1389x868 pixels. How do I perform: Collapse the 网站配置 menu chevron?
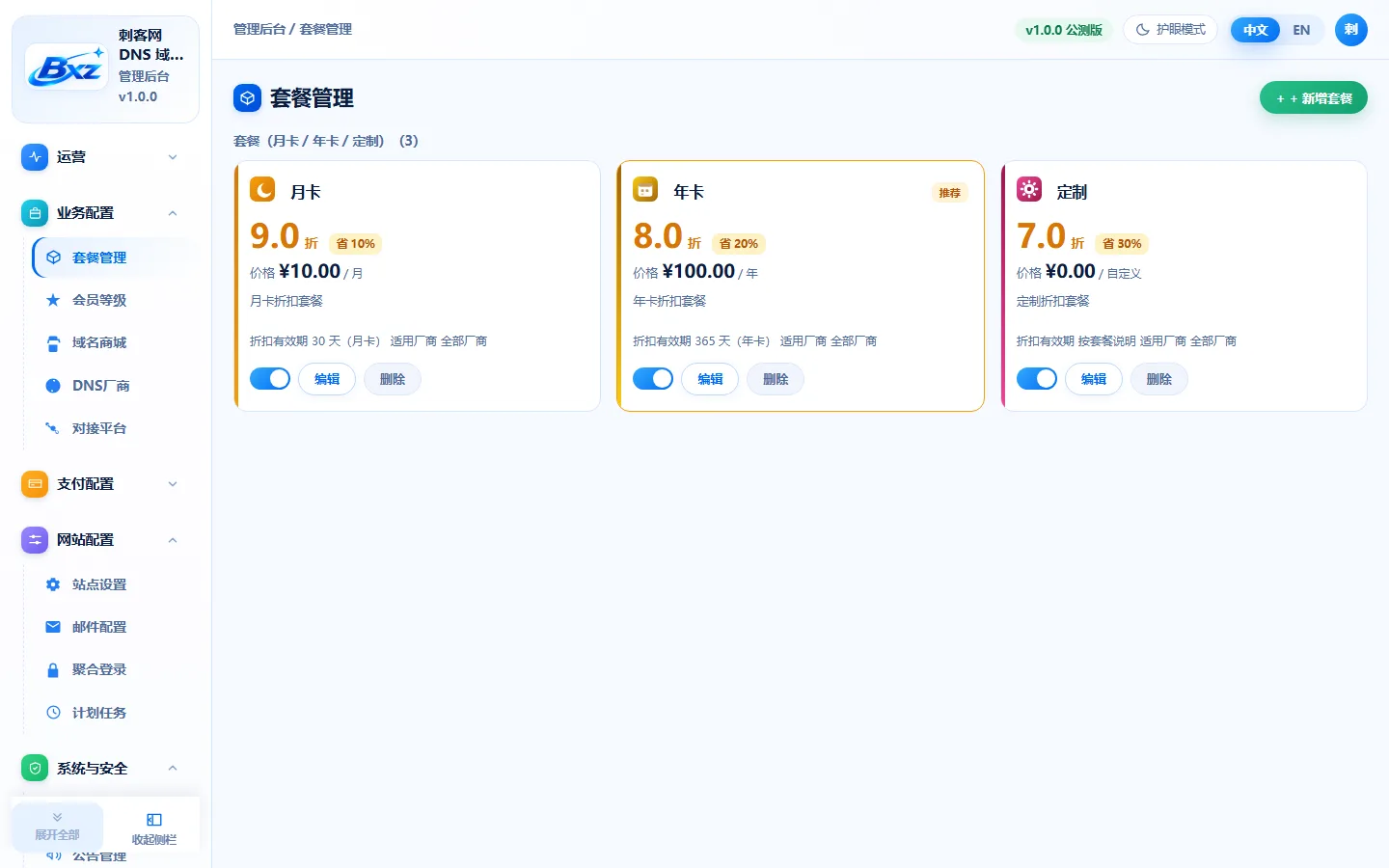[173, 540]
